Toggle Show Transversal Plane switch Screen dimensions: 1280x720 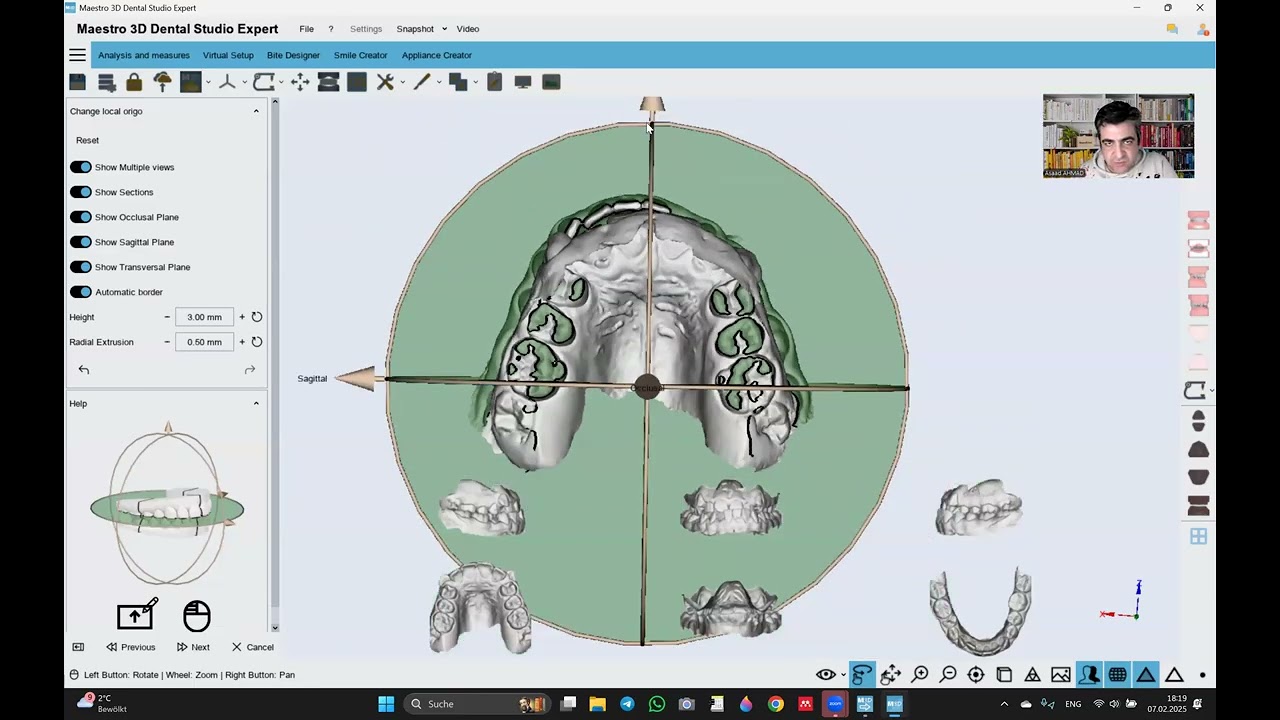(81, 267)
